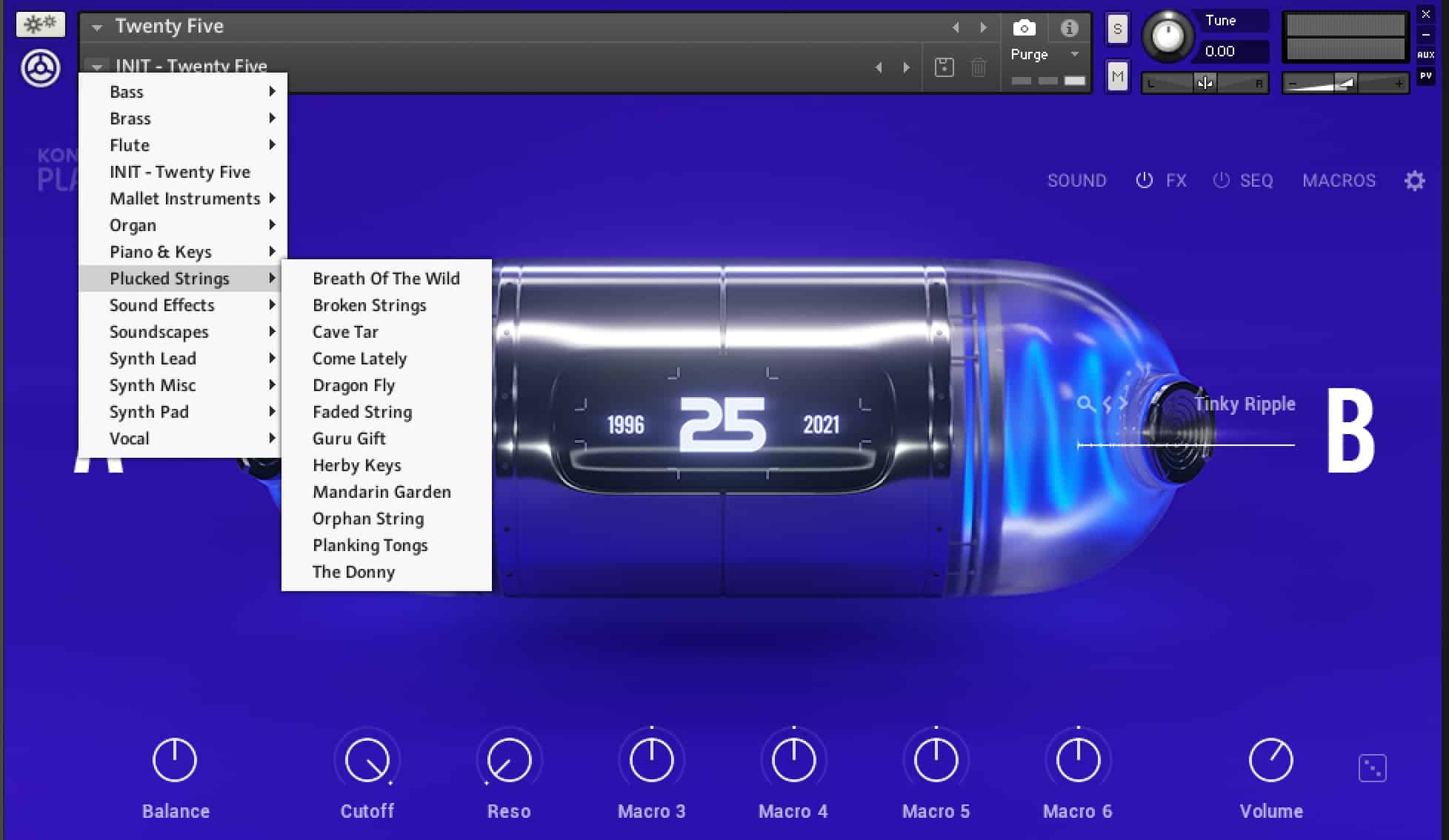Open the Twenty Five instrument dropdown arrow
The height and width of the screenshot is (840, 1449).
(x=96, y=27)
